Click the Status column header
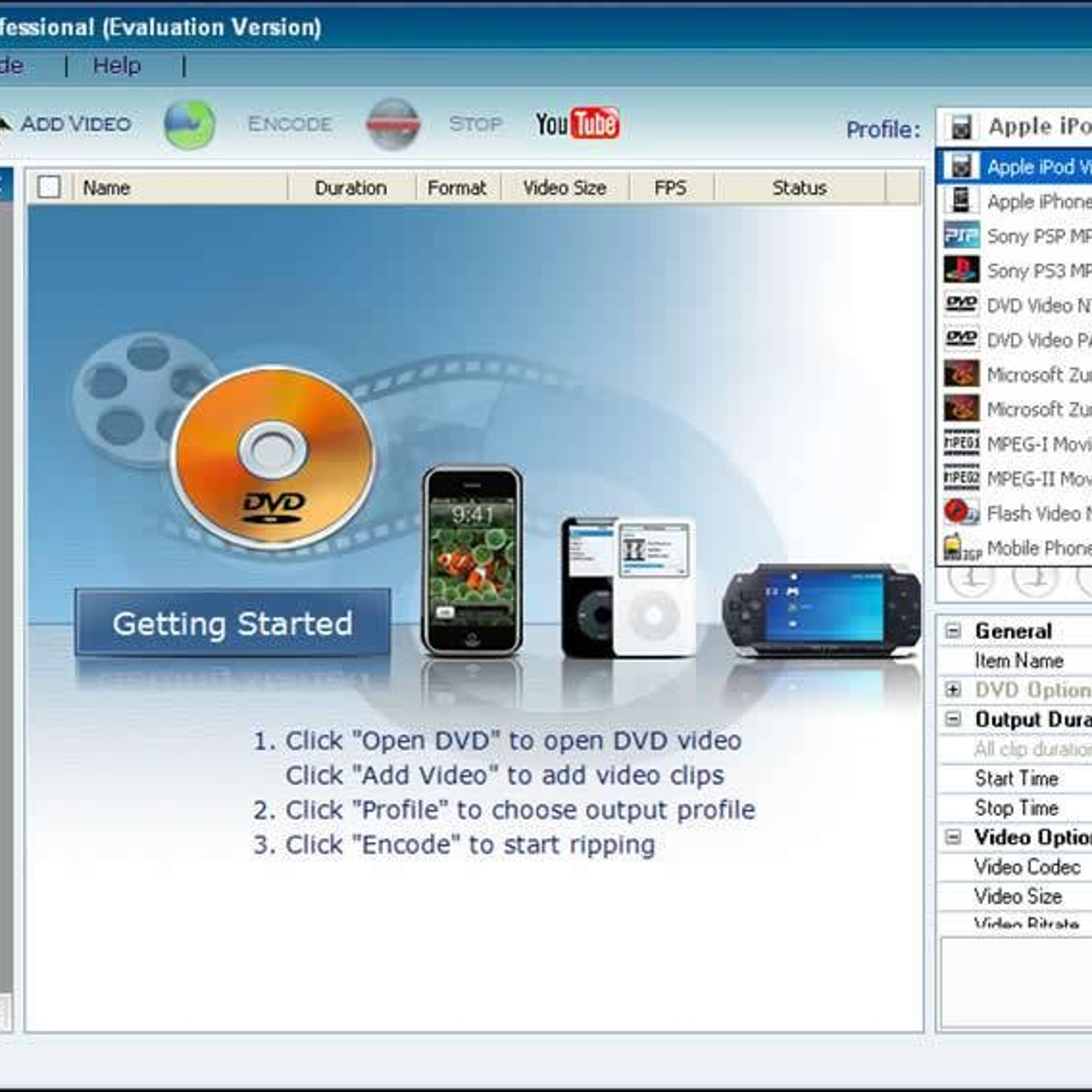 [799, 188]
